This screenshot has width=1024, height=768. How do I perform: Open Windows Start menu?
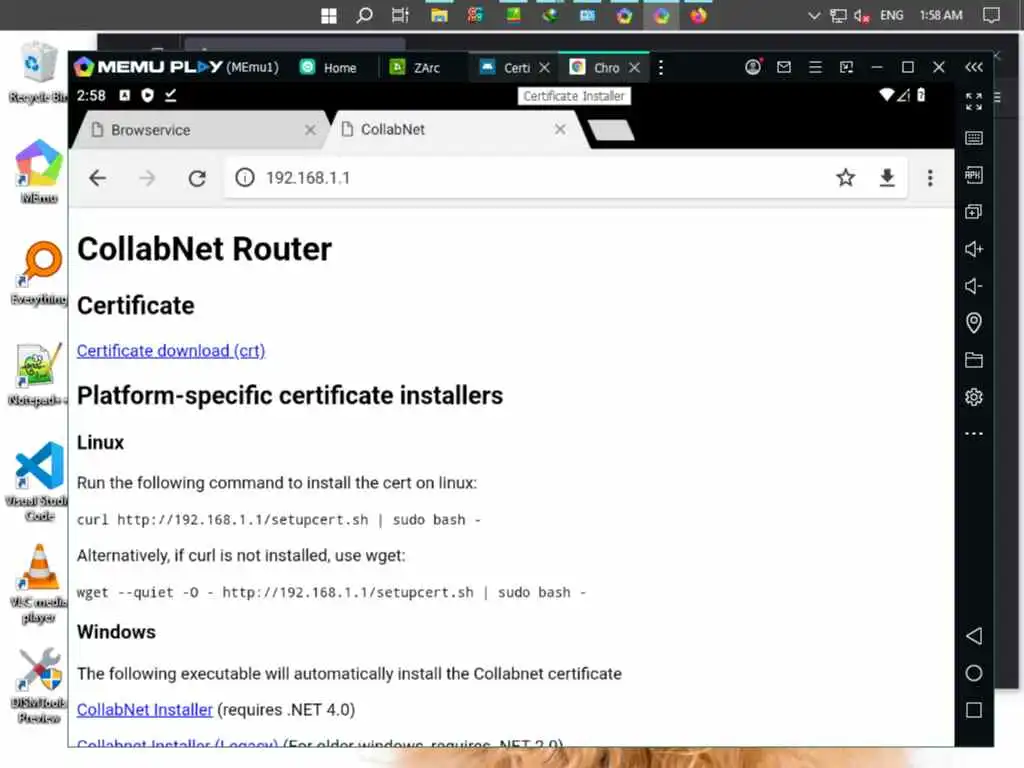click(x=329, y=16)
